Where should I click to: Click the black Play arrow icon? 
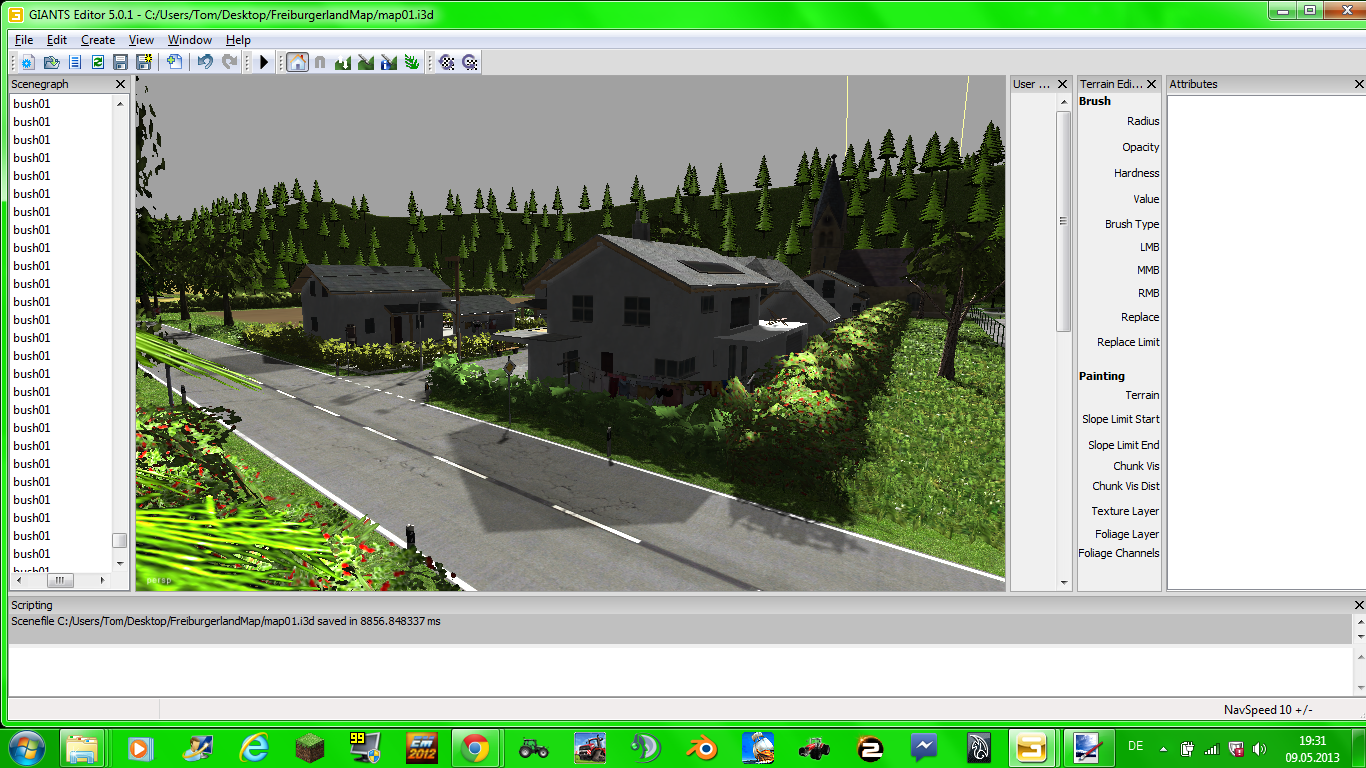coord(264,62)
